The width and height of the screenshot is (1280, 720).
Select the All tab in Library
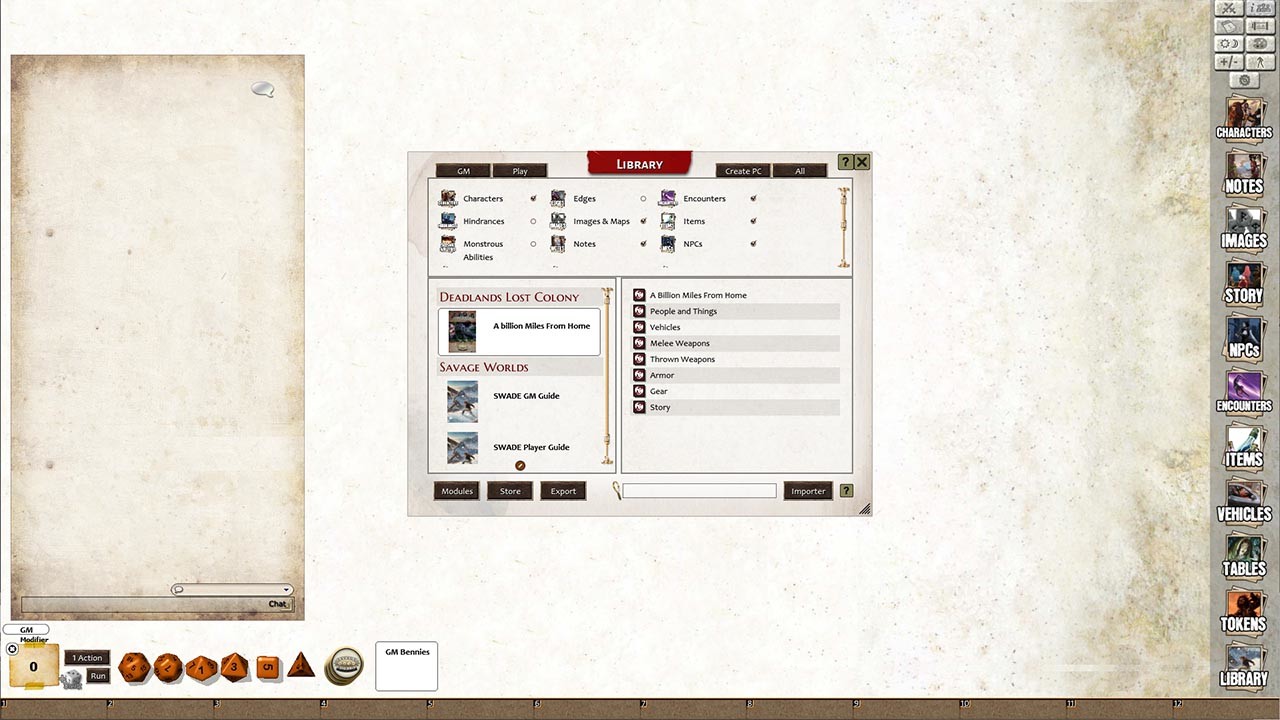[800, 170]
